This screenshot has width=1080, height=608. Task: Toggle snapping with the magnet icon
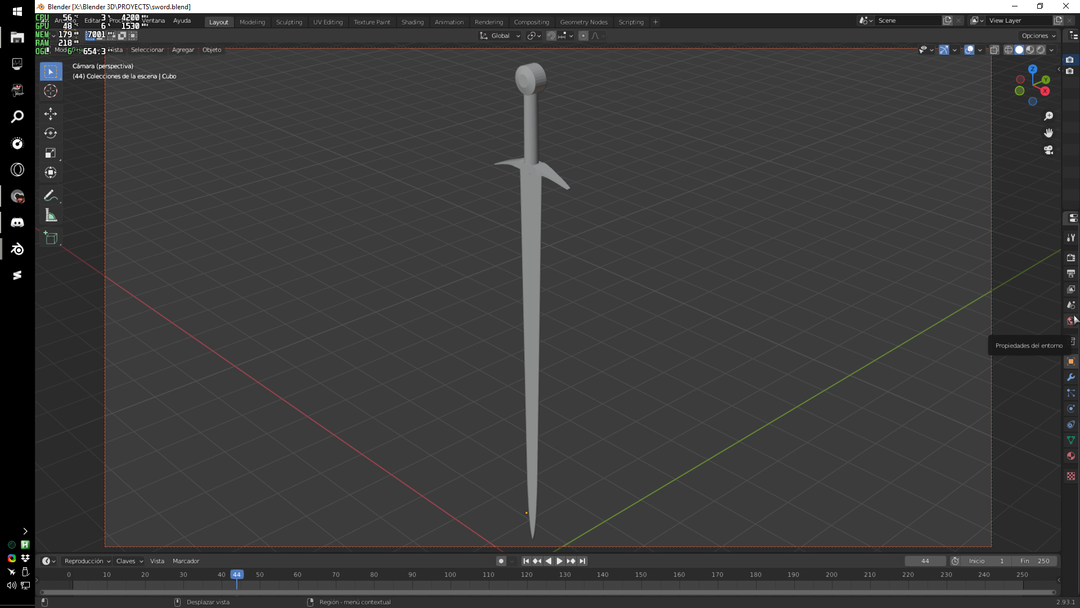551,35
